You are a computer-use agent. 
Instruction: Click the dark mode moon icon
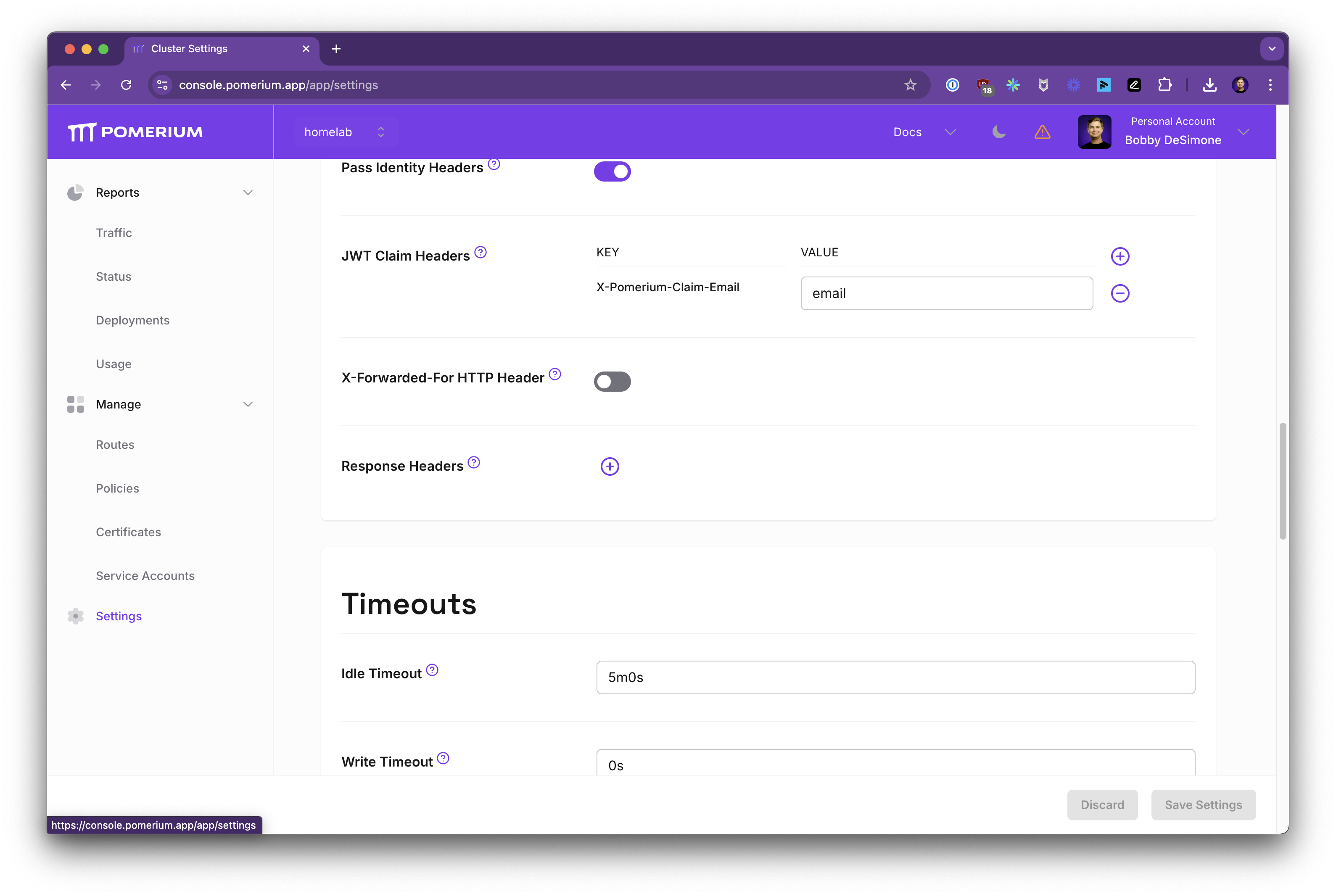(x=998, y=131)
